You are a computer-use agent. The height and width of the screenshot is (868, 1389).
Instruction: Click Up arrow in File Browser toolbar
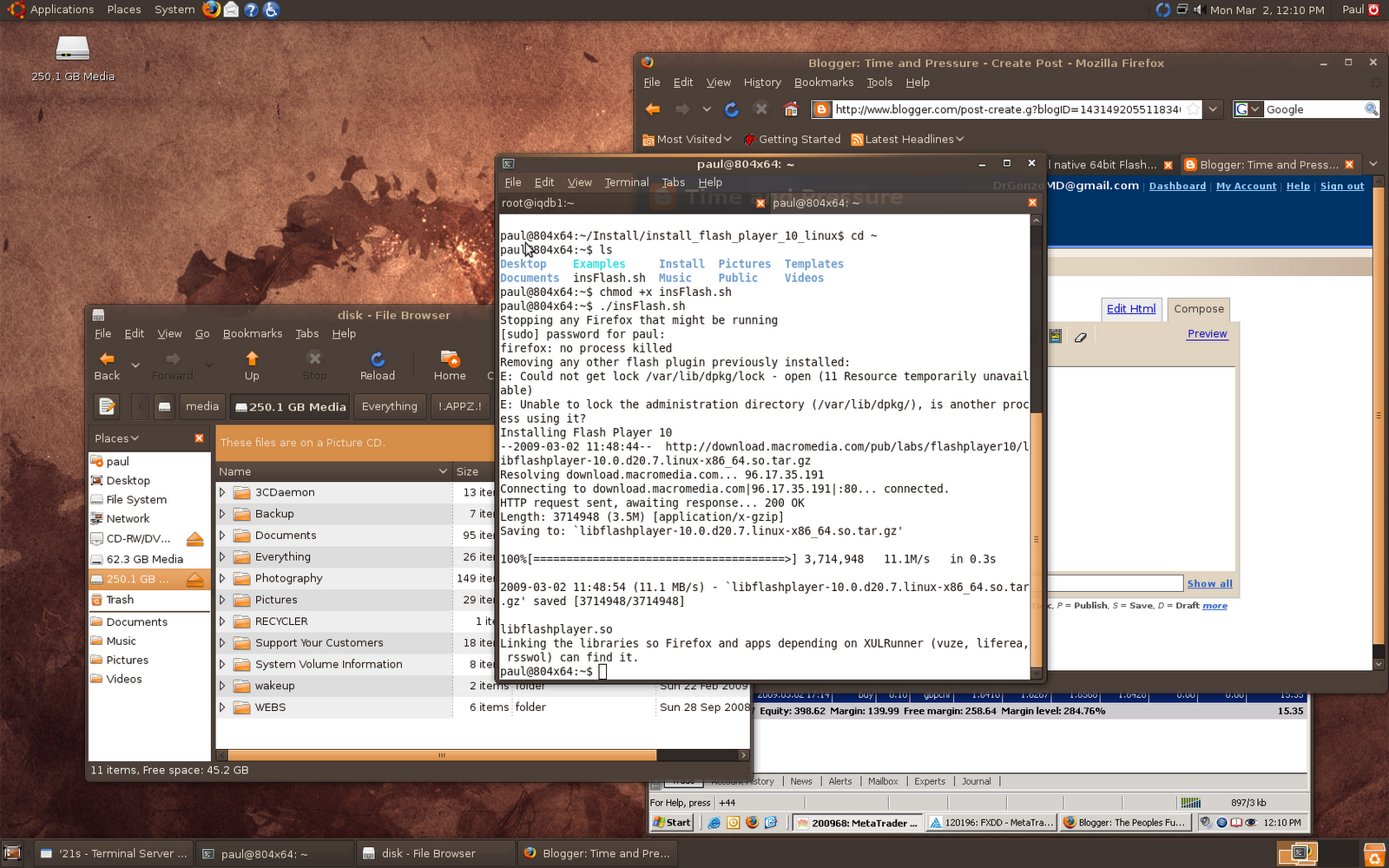tap(252, 366)
